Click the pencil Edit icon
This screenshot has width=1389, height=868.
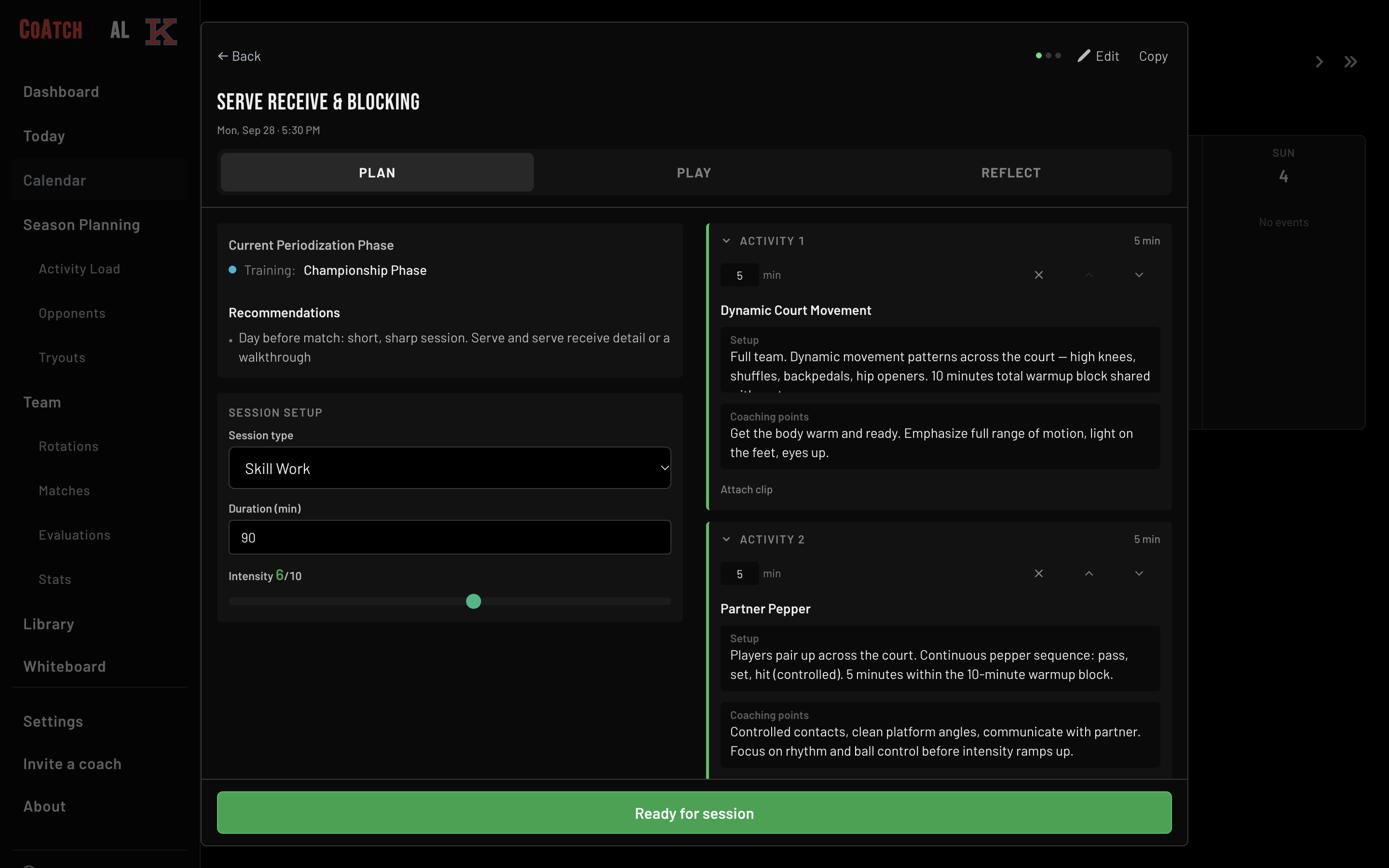tap(1084, 55)
